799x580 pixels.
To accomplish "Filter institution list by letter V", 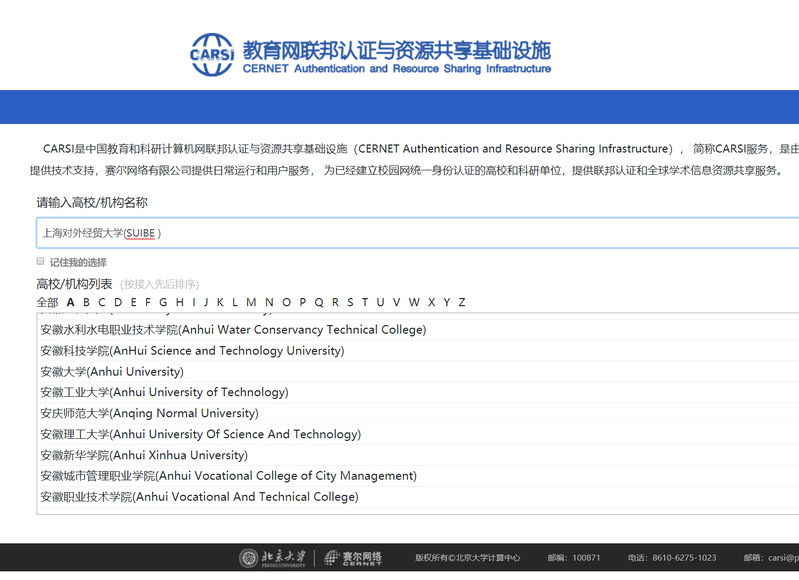I will (396, 302).
